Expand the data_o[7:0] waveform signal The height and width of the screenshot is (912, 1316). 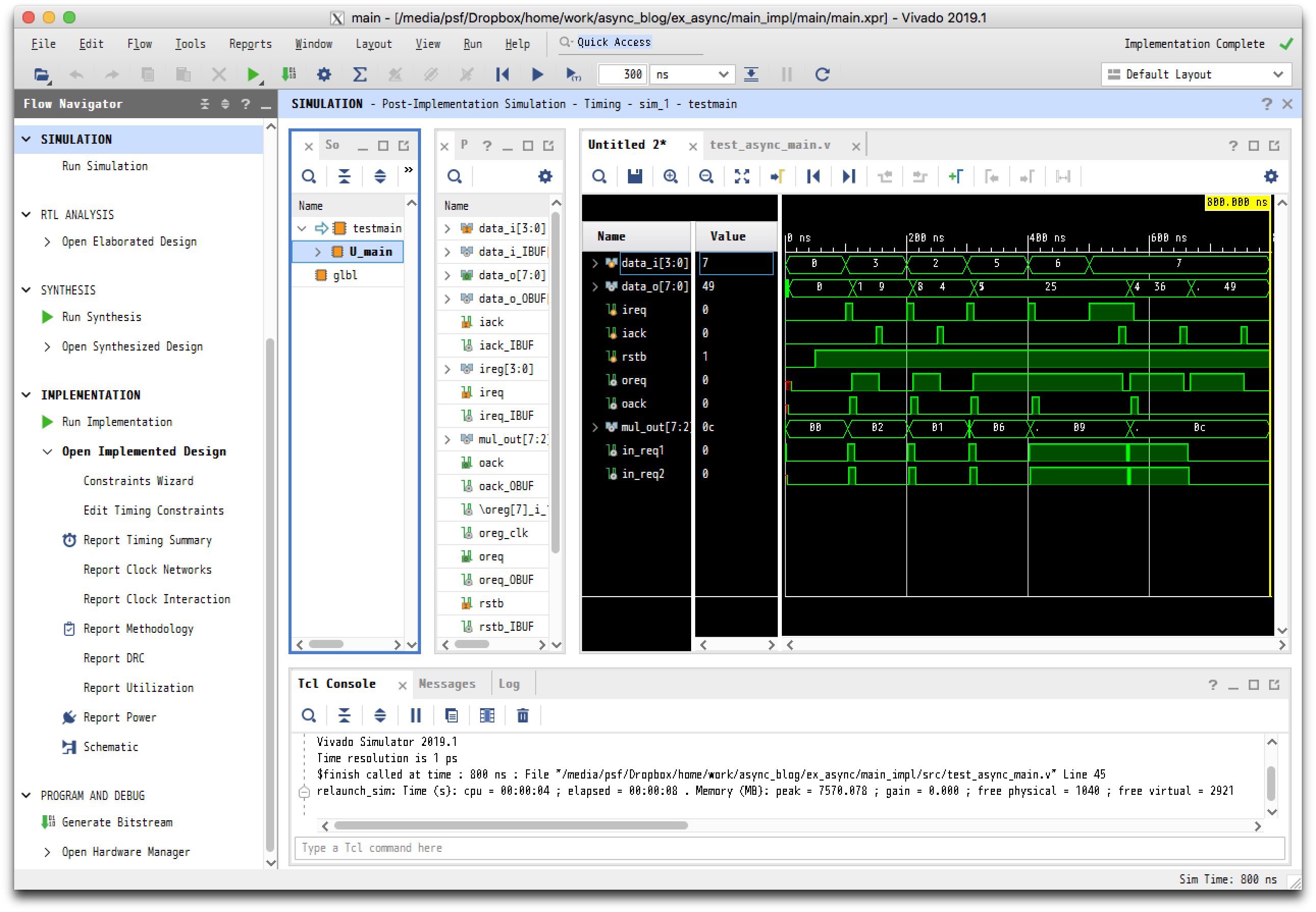[595, 286]
